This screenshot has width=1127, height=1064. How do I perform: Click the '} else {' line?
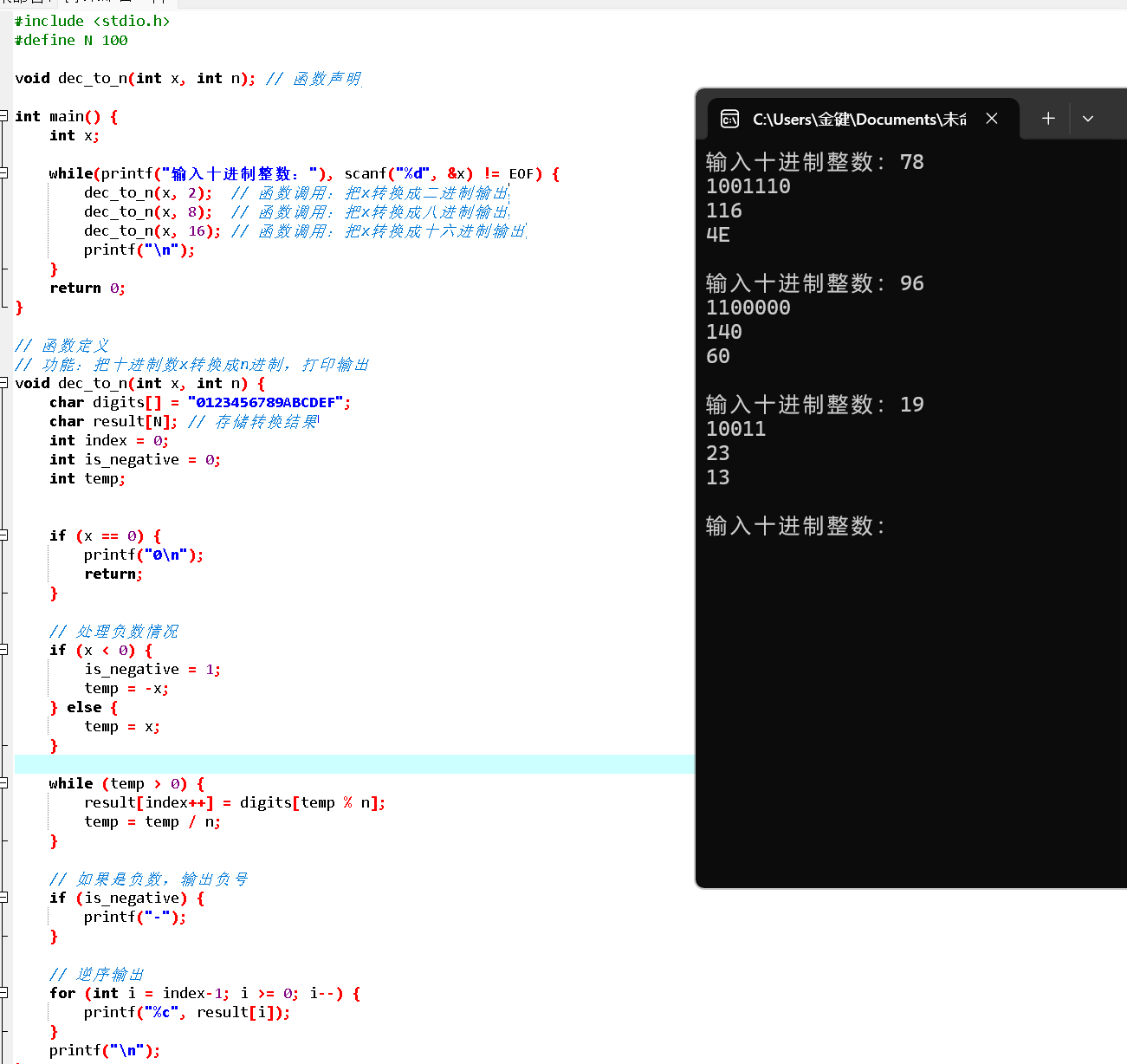[83, 707]
